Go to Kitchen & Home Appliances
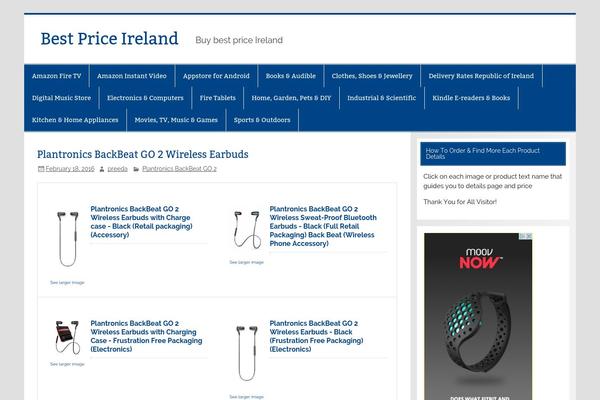The width and height of the screenshot is (600, 400). 75,120
